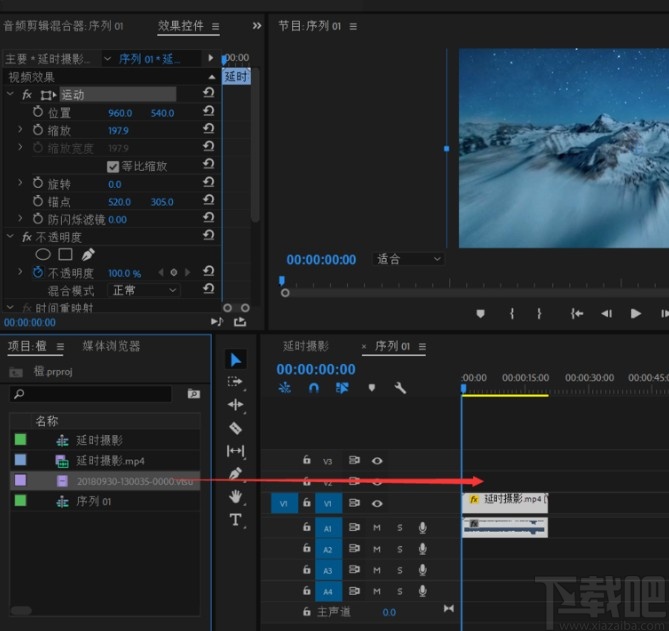This screenshot has width=669, height=631.
Task: Create a free-draw pen opacity mask
Action: [88, 254]
